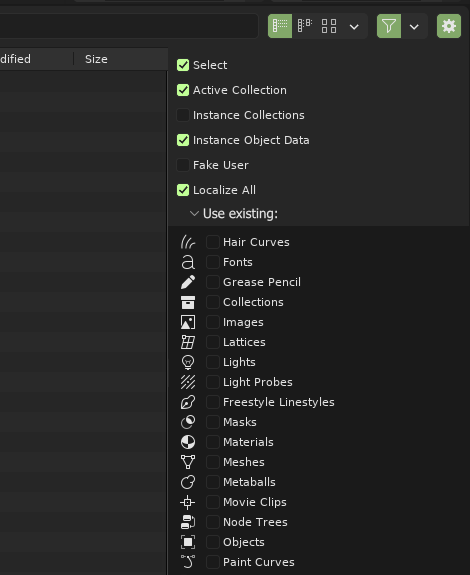Screen dimensions: 470x575
Task: Enable the Meshes checkbox
Action: 213,462
